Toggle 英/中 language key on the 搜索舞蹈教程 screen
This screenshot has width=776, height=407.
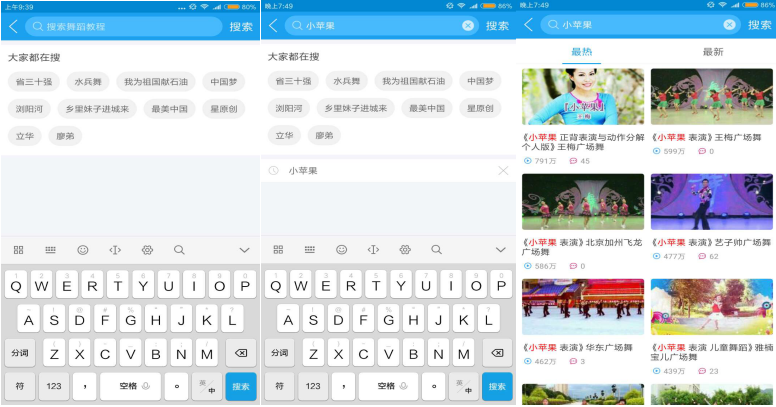207,386
